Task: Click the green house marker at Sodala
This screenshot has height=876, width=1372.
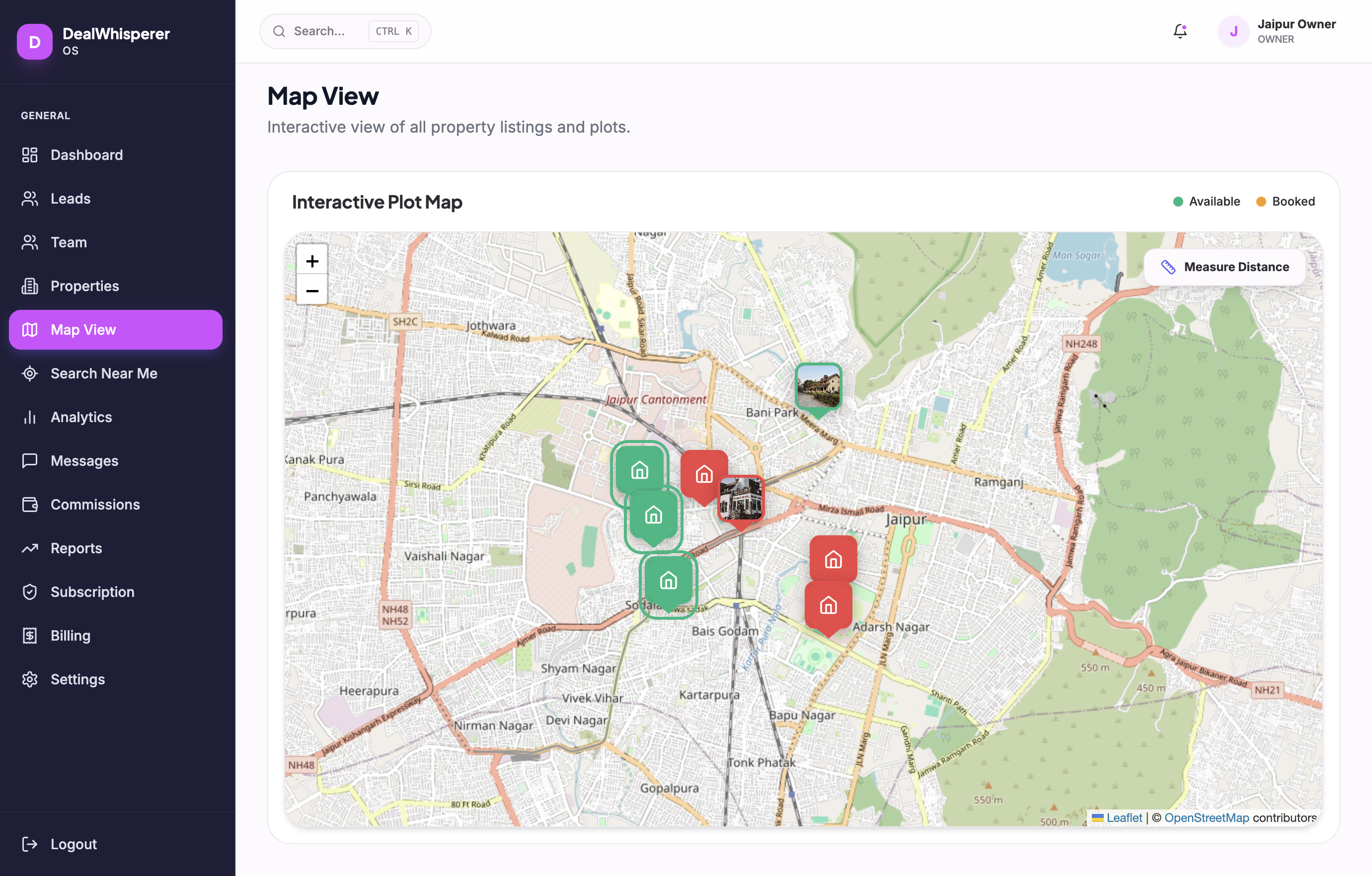Action: [x=668, y=582]
